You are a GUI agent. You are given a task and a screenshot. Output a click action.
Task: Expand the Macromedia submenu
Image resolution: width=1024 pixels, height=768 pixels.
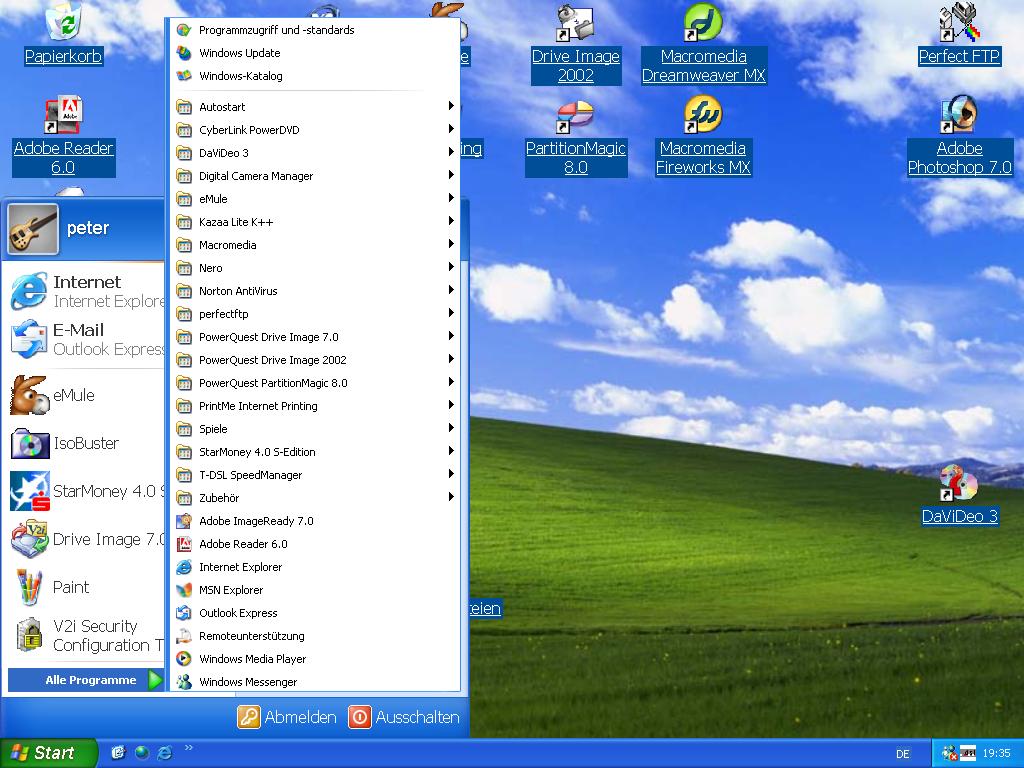(227, 245)
